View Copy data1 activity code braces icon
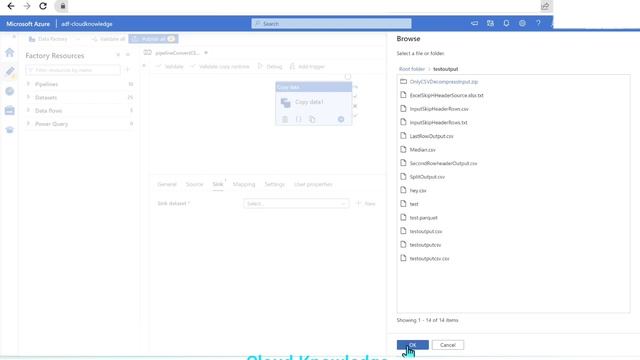 [x=298, y=119]
